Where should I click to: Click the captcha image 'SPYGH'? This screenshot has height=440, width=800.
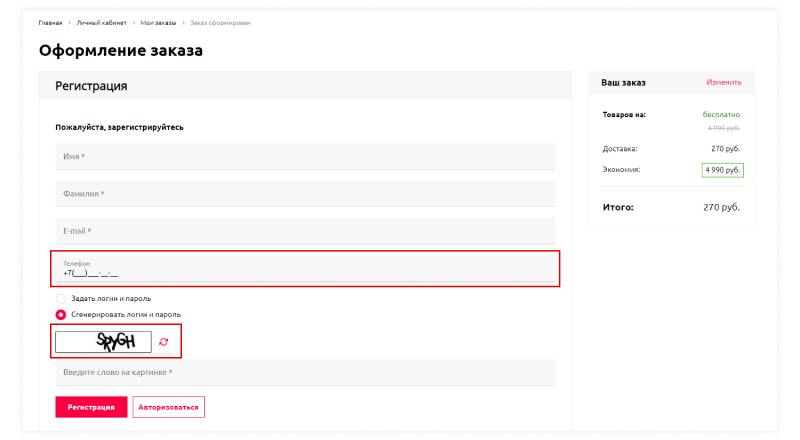click(104, 342)
